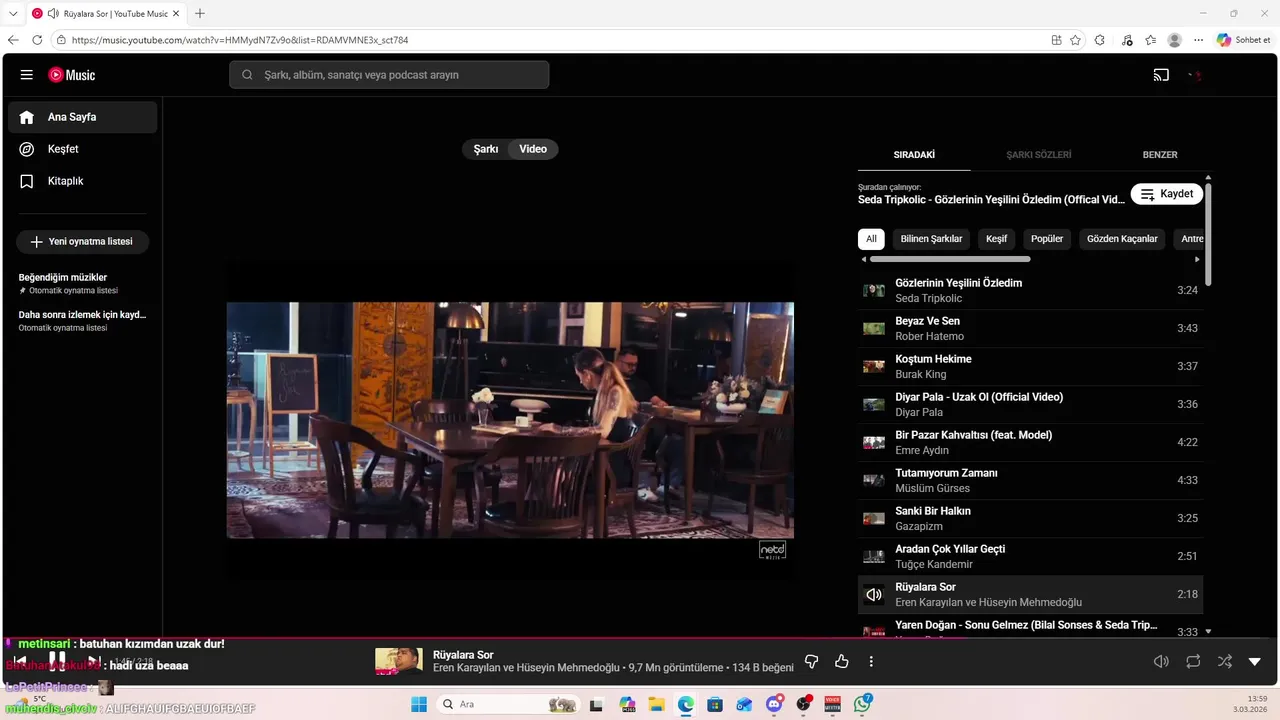Go back with browser back arrow
1280x720 pixels.
(x=13, y=40)
